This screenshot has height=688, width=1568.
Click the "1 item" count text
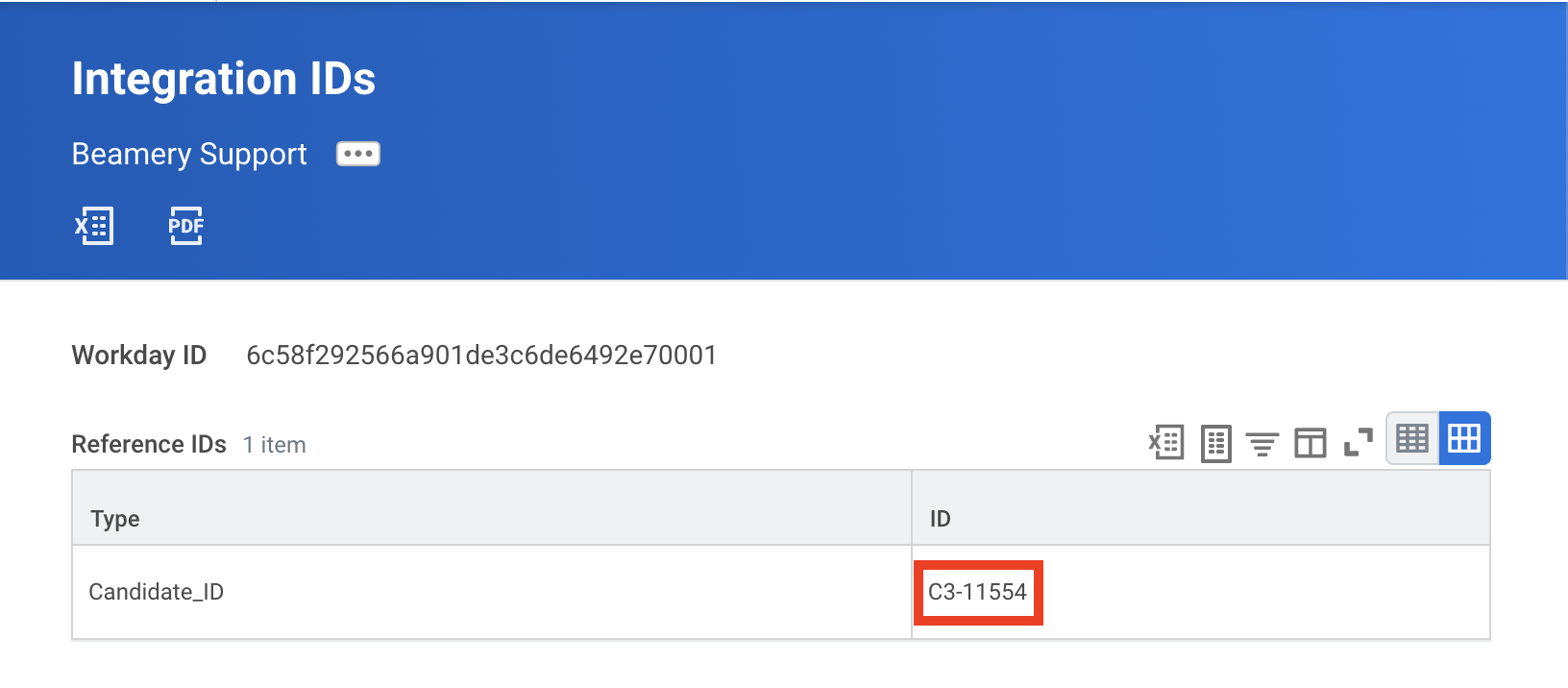point(275,445)
